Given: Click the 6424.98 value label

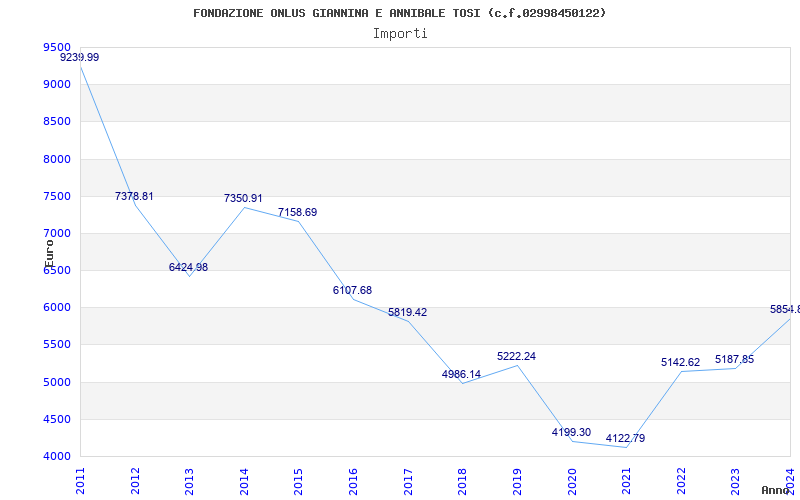Looking at the screenshot, I should point(188,267).
